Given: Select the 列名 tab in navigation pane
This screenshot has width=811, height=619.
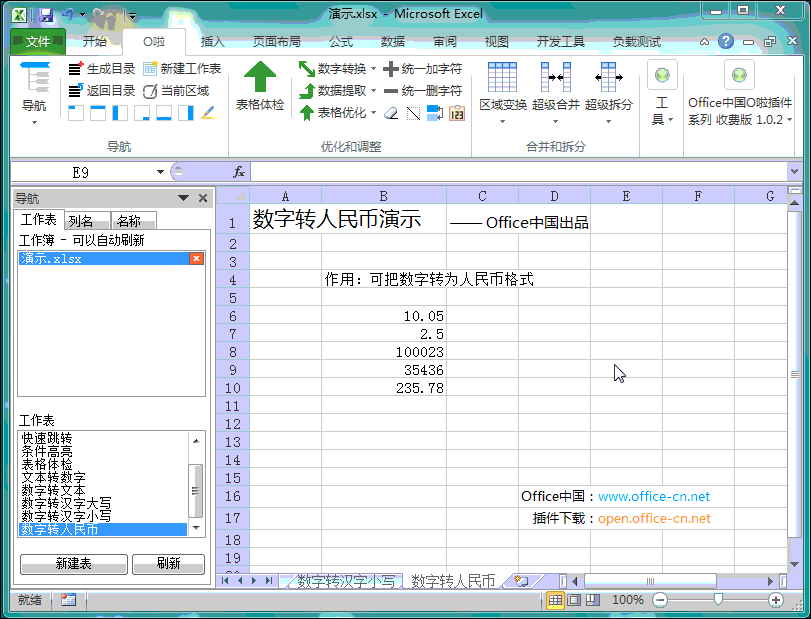Looking at the screenshot, I should coord(87,221).
